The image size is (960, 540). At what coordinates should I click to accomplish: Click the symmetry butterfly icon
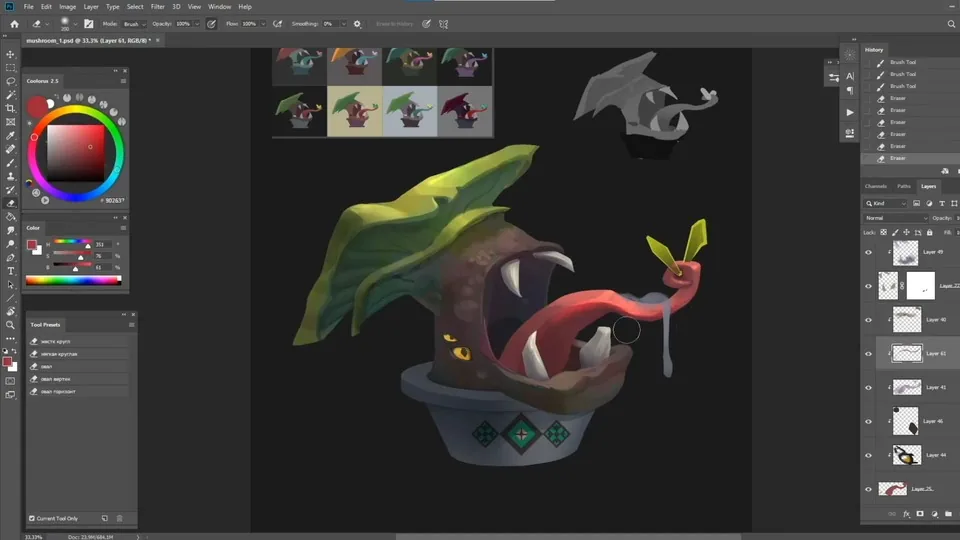444,24
